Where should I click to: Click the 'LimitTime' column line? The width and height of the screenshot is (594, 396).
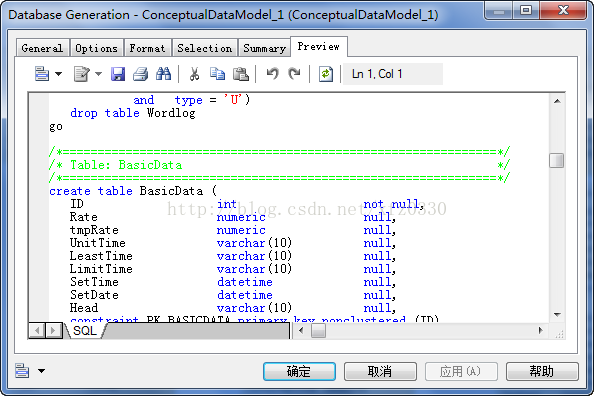pyautogui.click(x=233, y=269)
